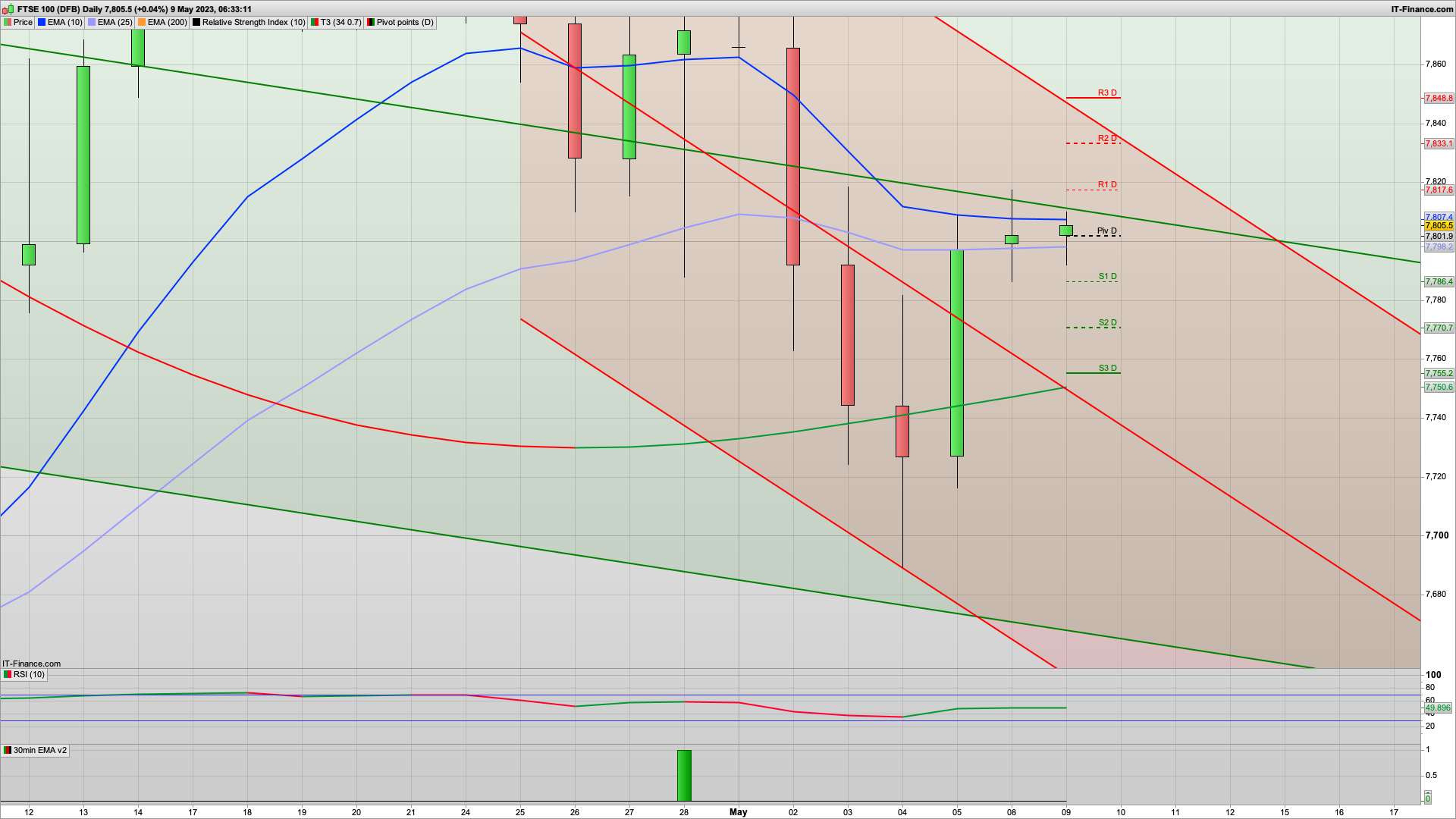The height and width of the screenshot is (819, 1456).
Task: Click the green 30min EMA signal bar
Action: [x=684, y=775]
